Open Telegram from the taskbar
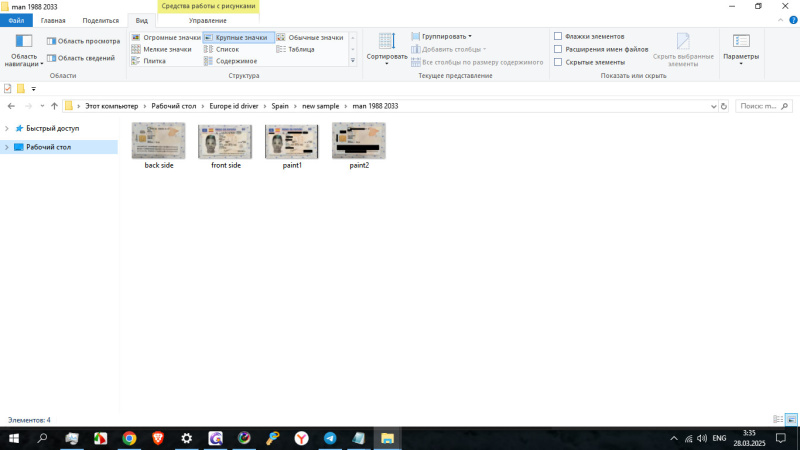 click(x=330, y=438)
